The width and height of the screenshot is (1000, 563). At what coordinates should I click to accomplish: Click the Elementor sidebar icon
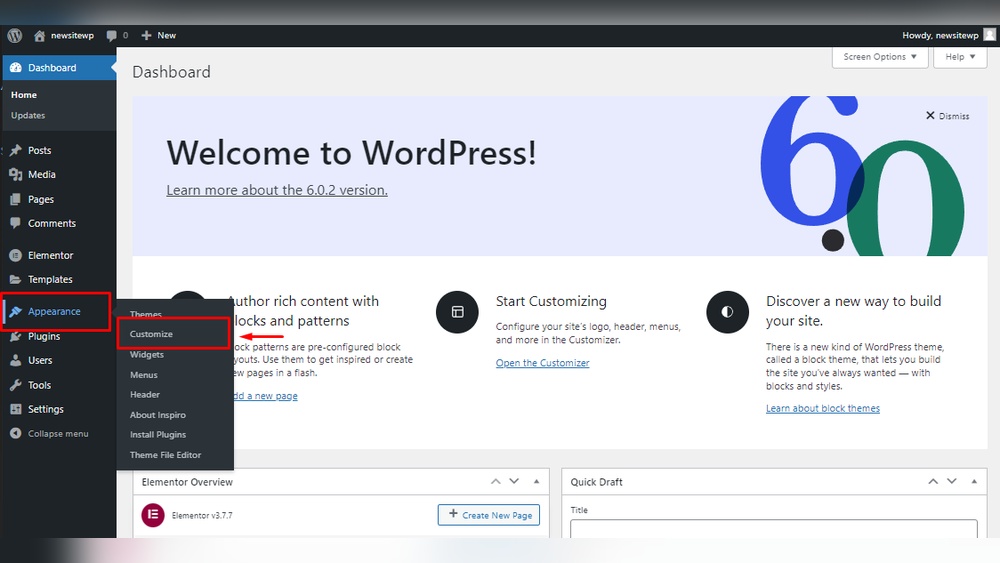[15, 256]
